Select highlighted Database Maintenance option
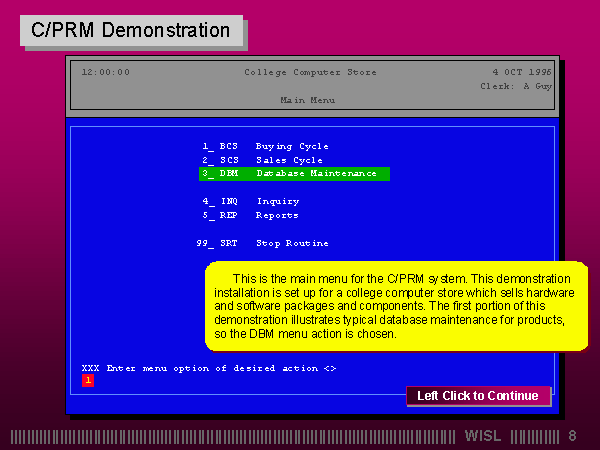Viewport: 600px width, 450px height. click(x=294, y=174)
